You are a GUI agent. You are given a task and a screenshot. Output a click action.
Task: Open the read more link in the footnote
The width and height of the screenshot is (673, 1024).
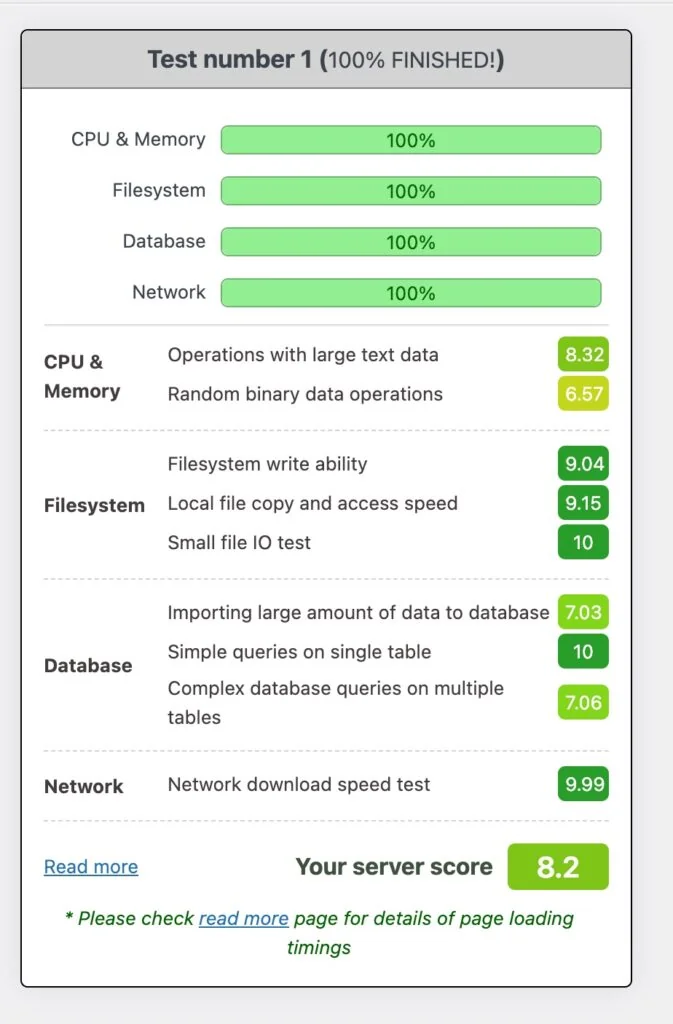pos(243,918)
